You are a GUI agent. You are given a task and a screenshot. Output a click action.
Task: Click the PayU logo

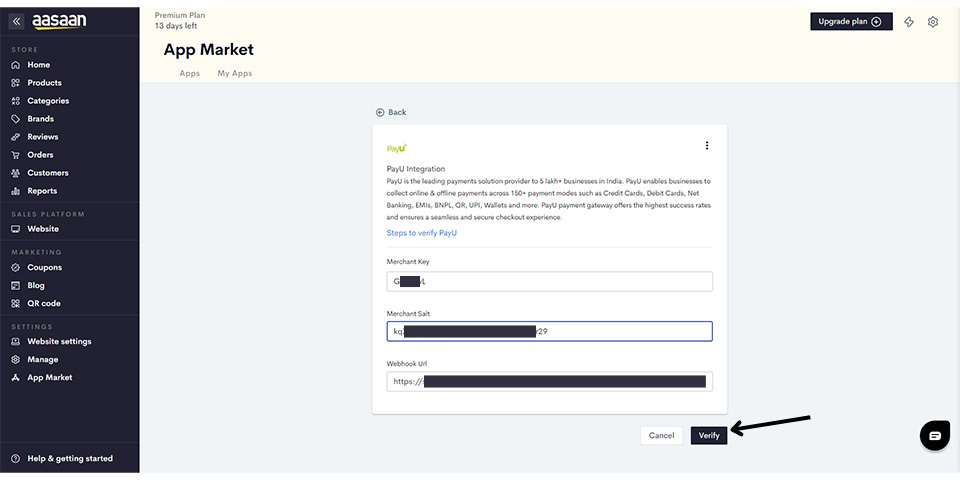396,148
